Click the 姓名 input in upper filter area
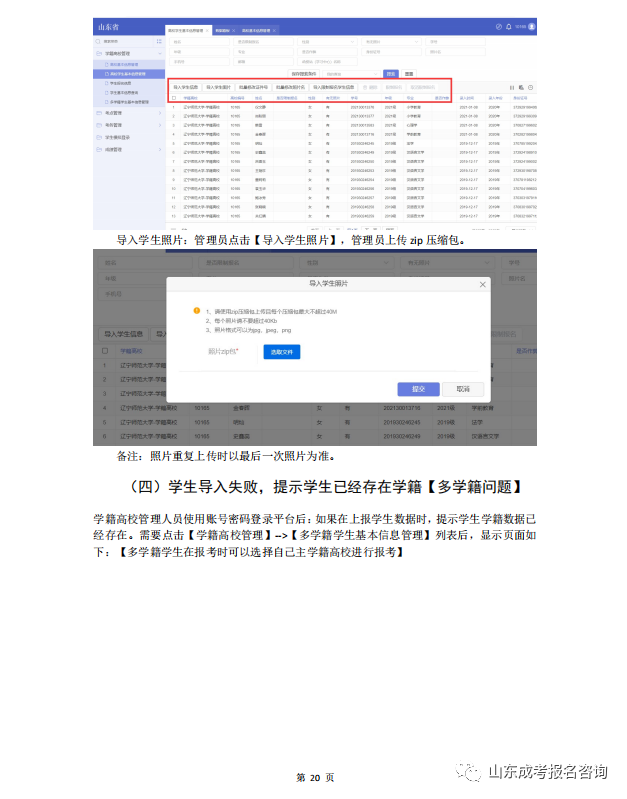This screenshot has height=799, width=627. point(199,42)
